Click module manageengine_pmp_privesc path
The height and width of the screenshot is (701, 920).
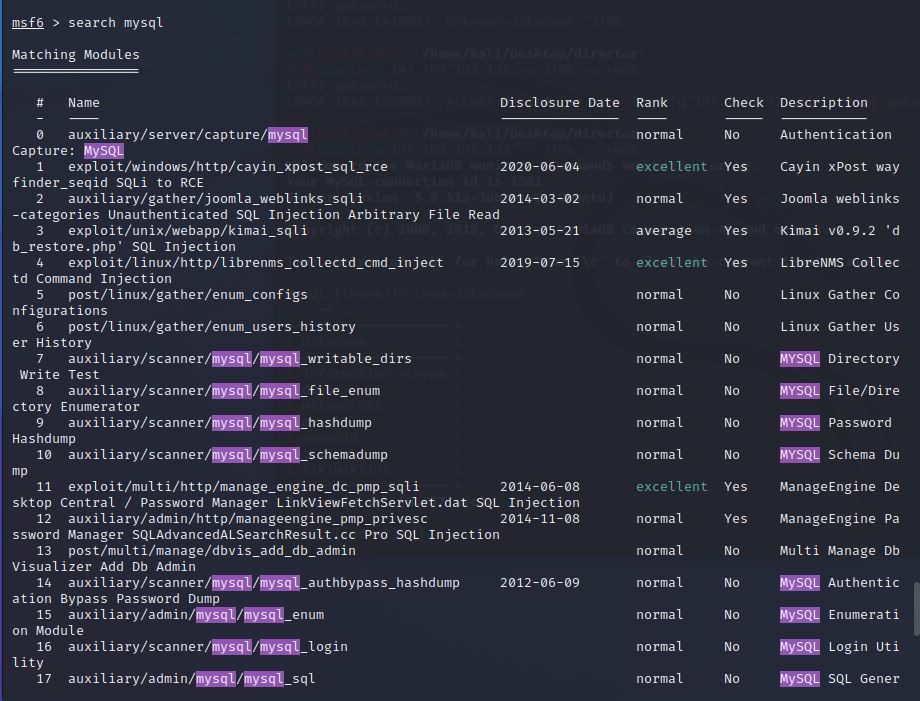tap(248, 519)
